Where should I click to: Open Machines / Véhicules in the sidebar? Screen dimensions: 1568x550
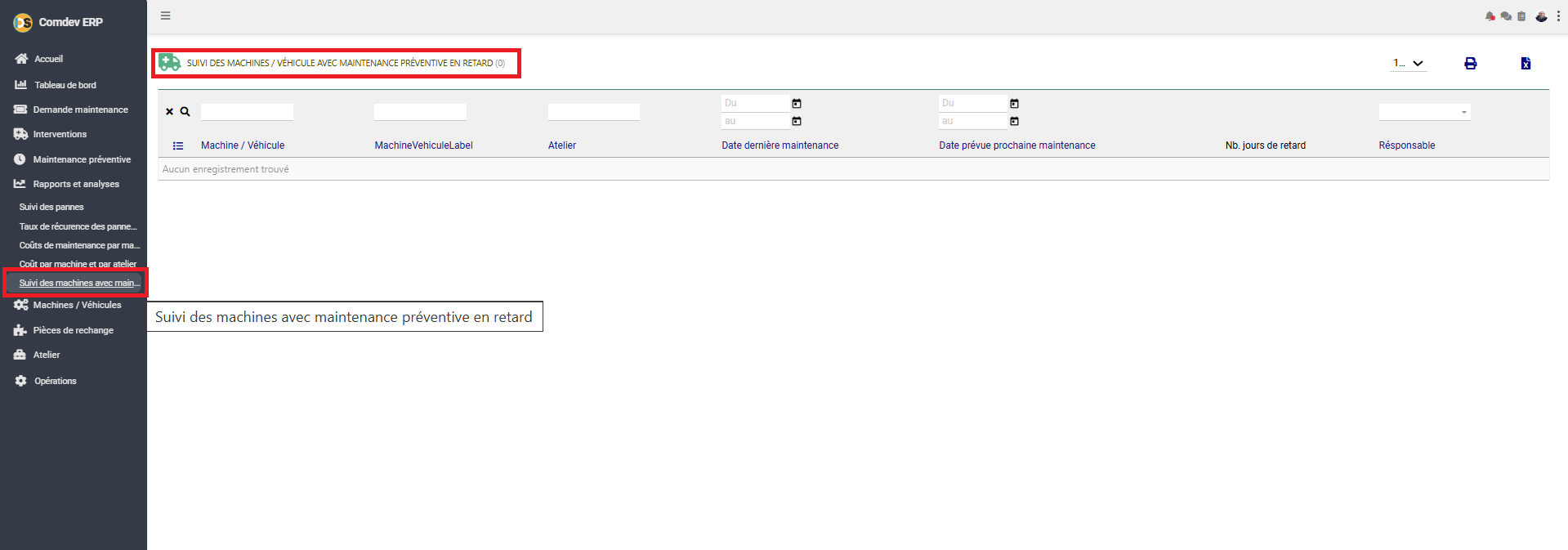(x=77, y=305)
